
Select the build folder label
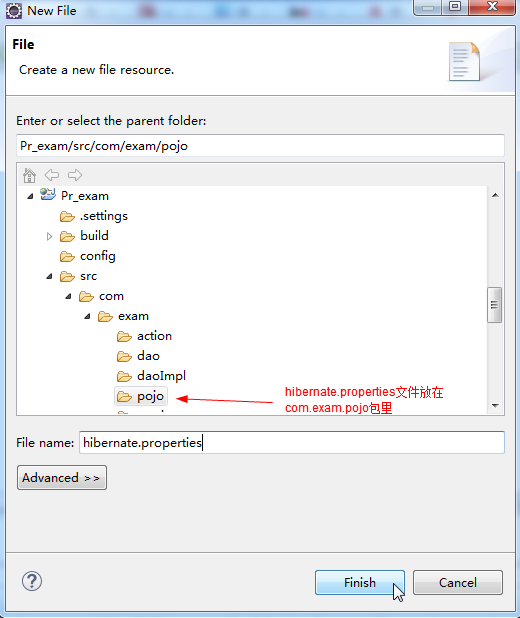[94, 236]
